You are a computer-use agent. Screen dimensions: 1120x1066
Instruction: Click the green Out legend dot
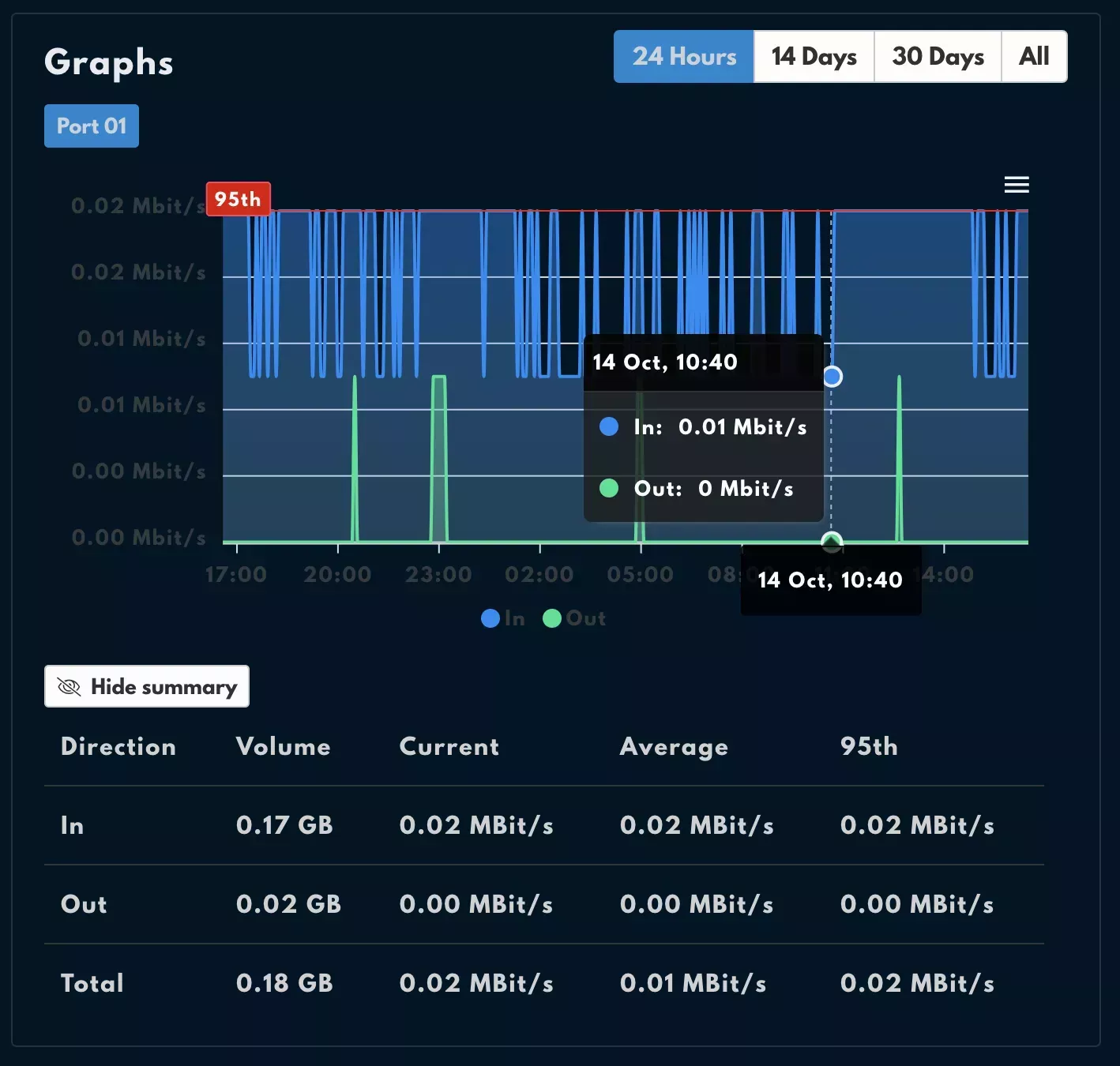[x=552, y=618]
